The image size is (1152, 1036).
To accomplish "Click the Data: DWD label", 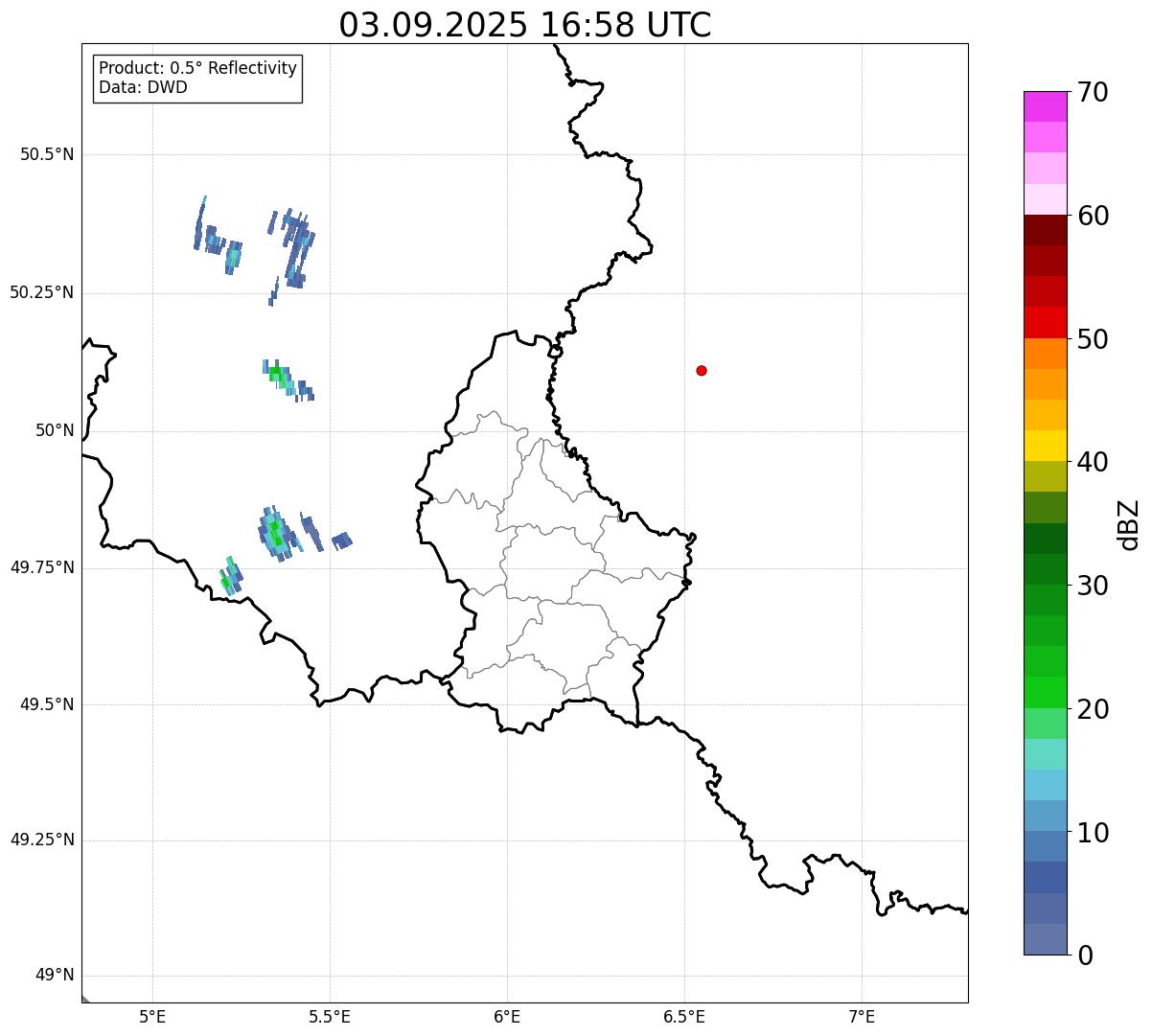I will tap(143, 87).
